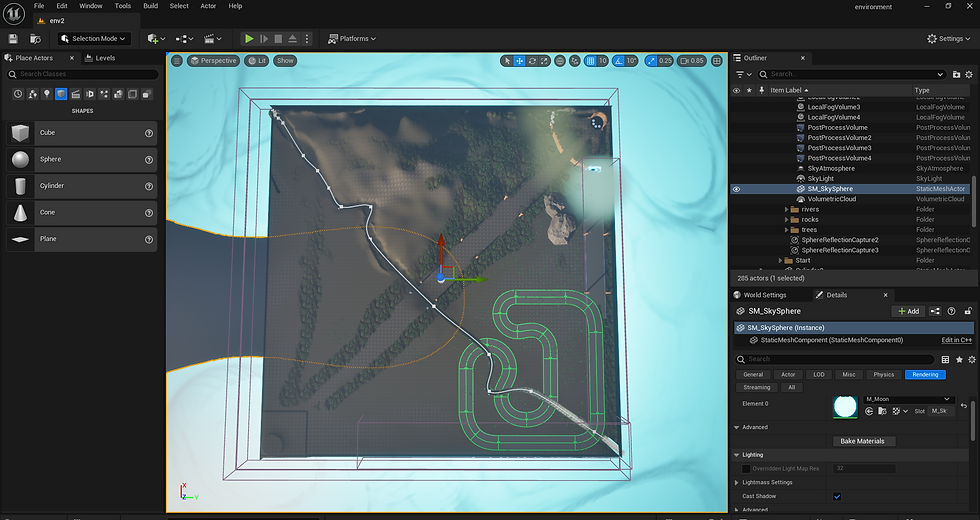Open the Content Browser icon in the toolbar
The width and height of the screenshot is (980, 520).
coord(36,39)
